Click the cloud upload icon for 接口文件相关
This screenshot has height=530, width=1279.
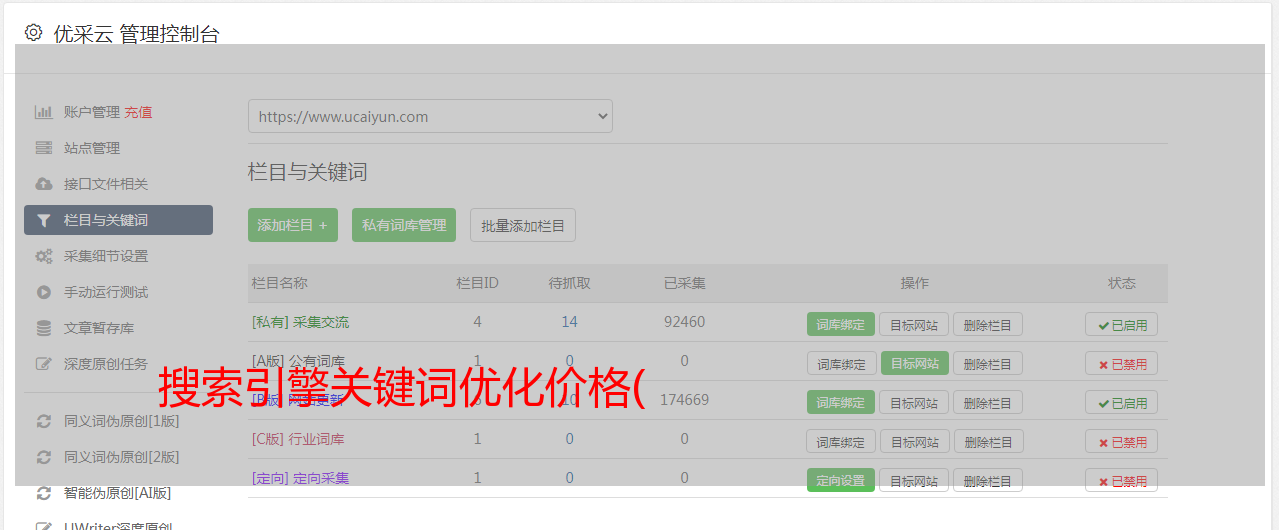pos(43,184)
